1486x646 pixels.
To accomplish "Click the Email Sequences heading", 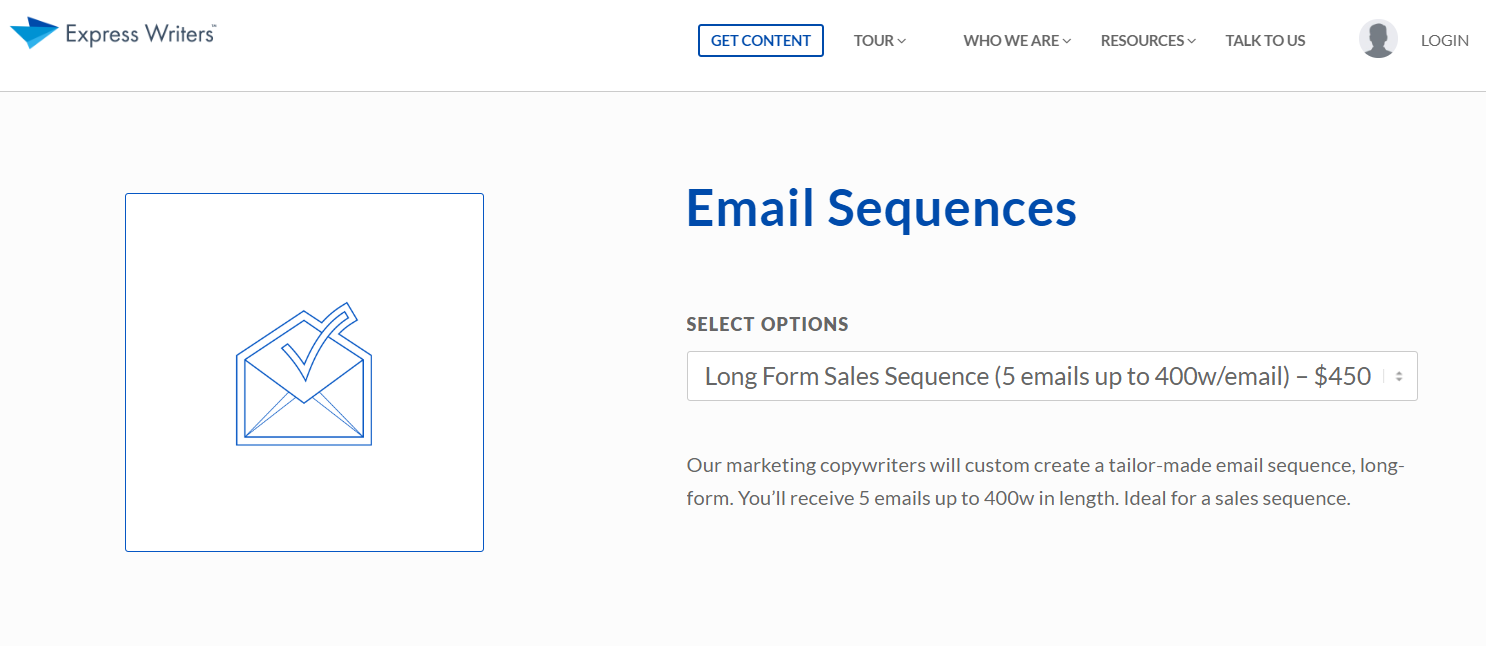I will pos(881,208).
